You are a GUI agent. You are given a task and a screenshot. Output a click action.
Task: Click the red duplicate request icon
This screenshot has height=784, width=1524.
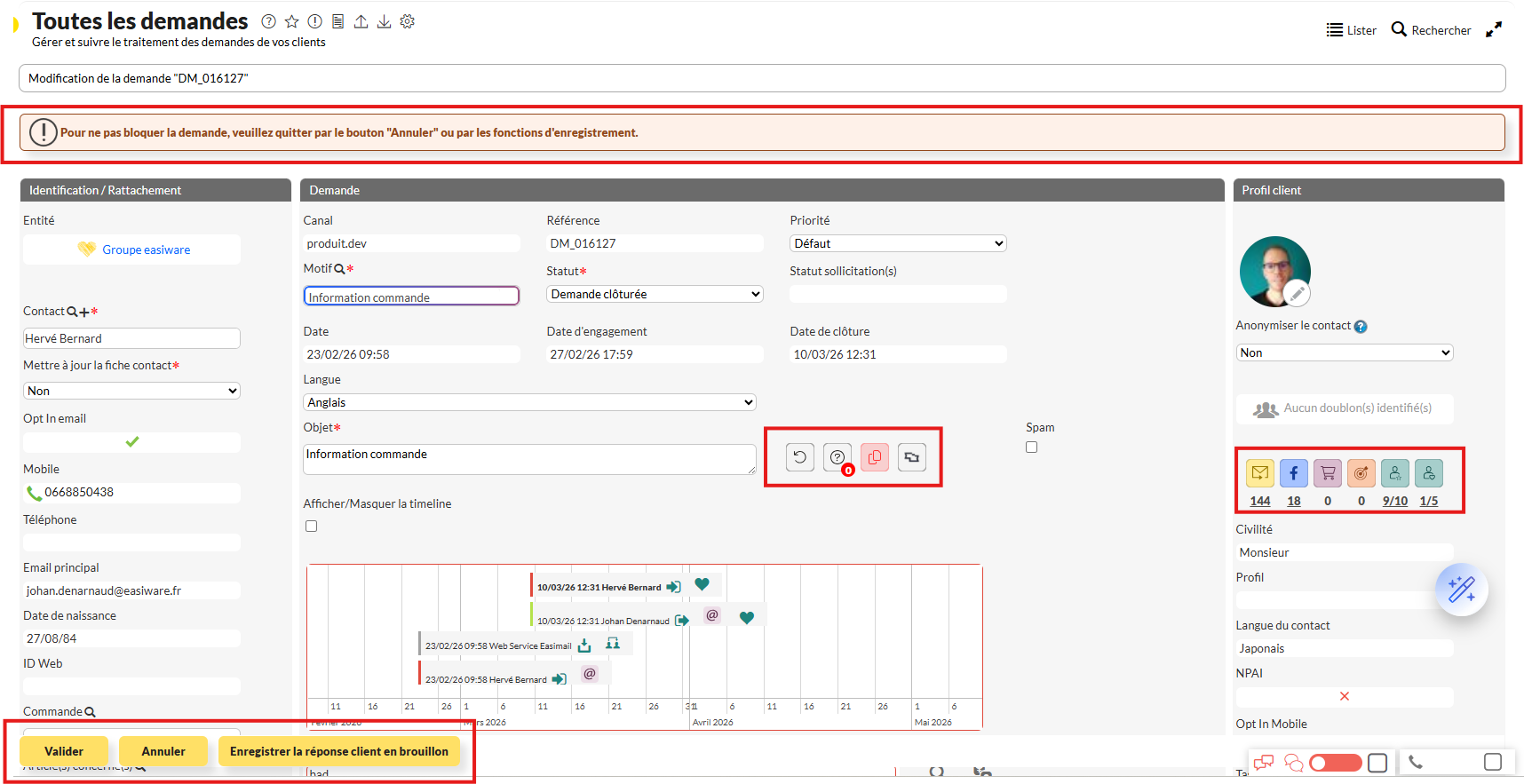[874, 457]
